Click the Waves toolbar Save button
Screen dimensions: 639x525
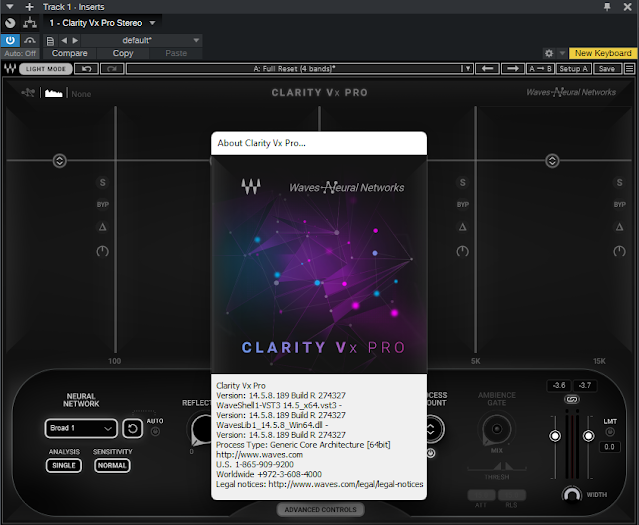pos(607,69)
